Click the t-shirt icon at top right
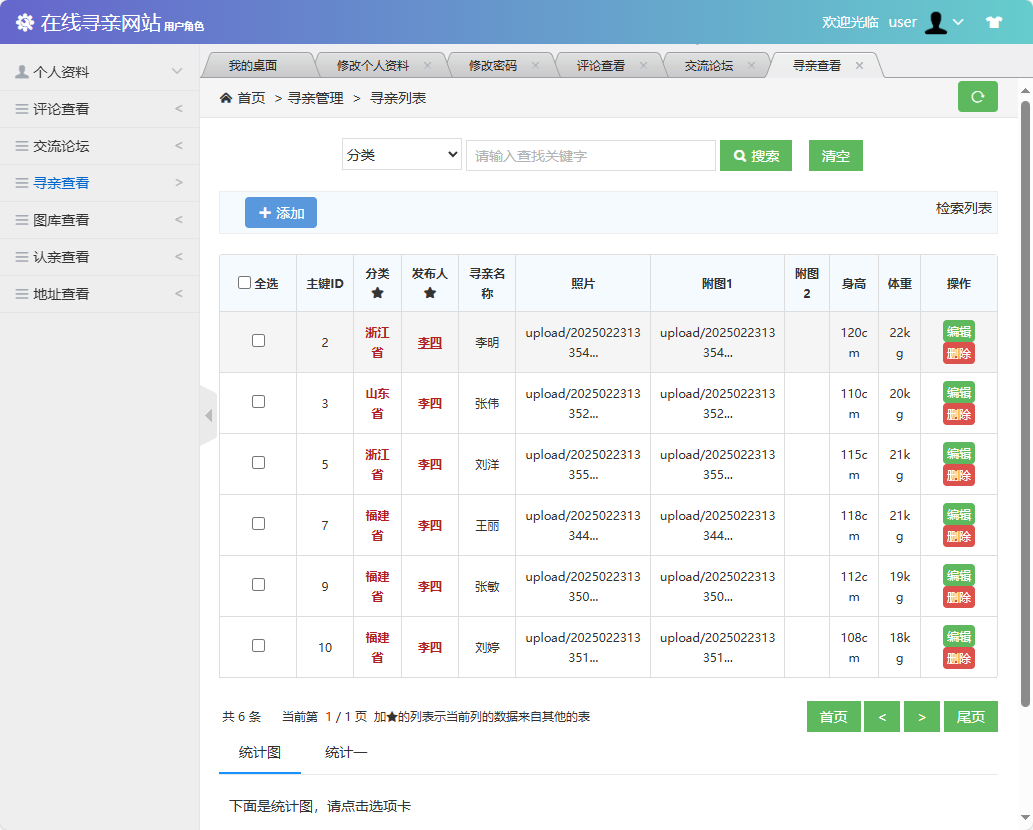This screenshot has height=830, width=1033. pos(994,21)
